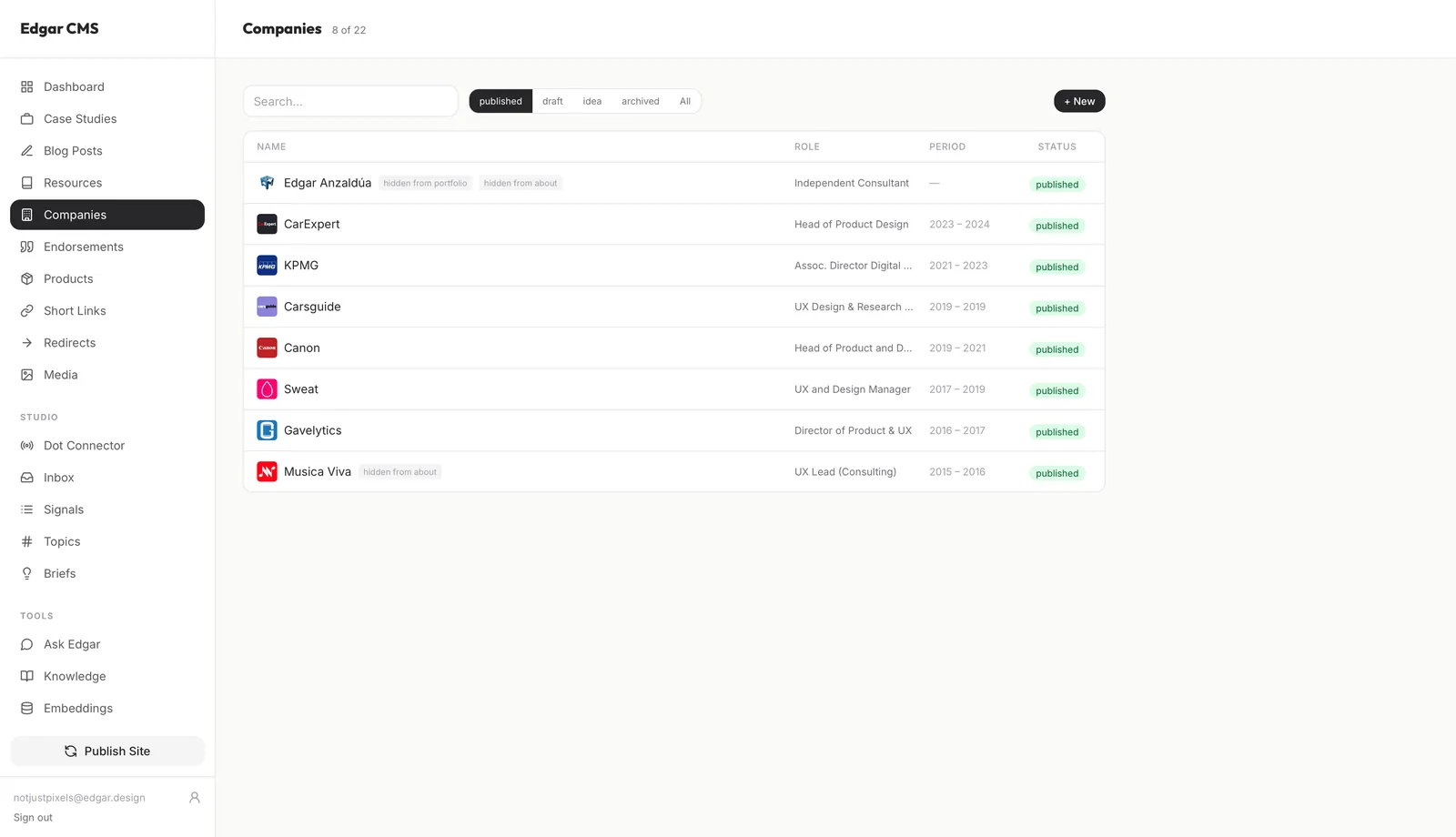Screen dimensions: 1456x837
Task: Open the Redirects arrow icon
Action: [x=27, y=343]
